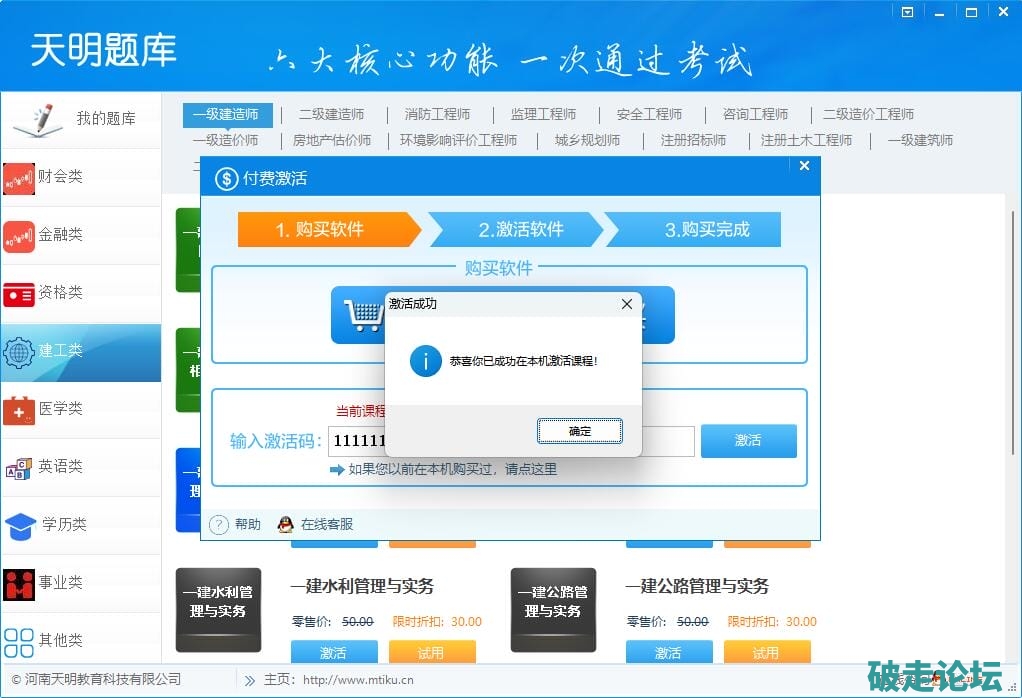Select the 消防工程师 tab
This screenshot has width=1022, height=698.
(437, 114)
